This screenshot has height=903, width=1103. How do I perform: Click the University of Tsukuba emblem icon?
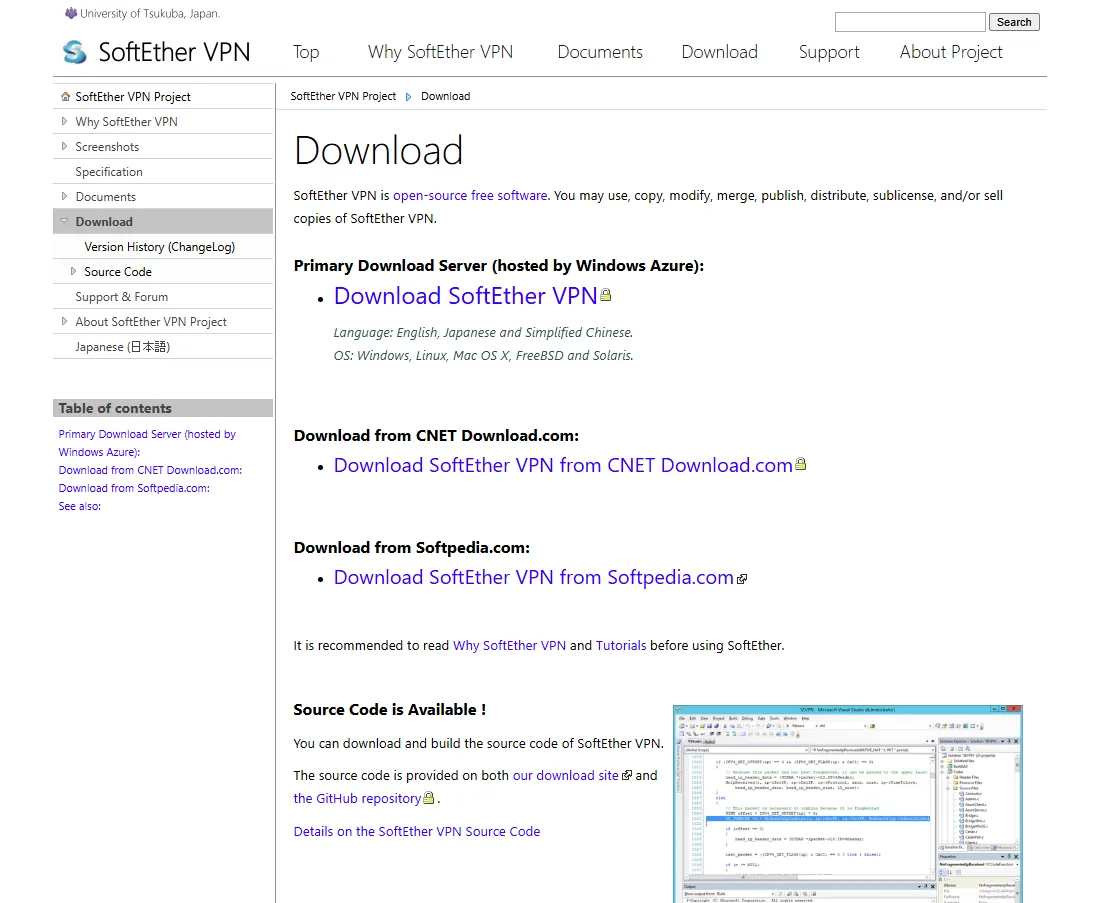(70, 13)
